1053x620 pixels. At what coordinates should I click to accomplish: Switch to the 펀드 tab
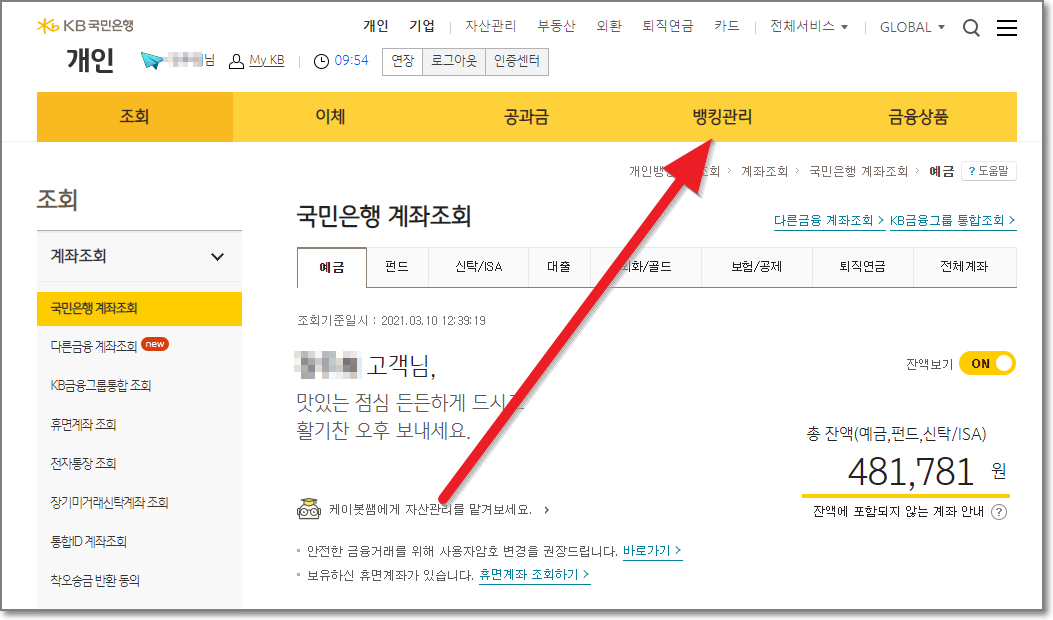click(x=397, y=267)
